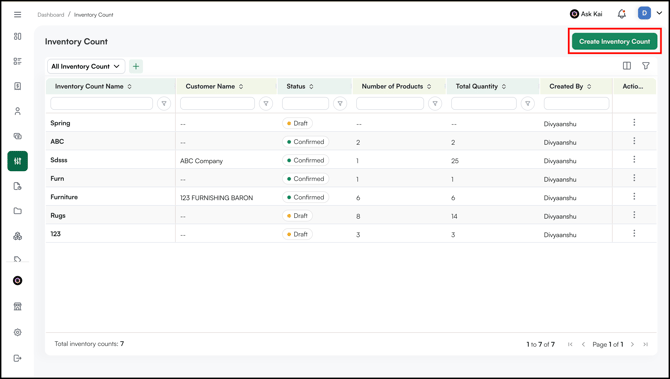The image size is (670, 379).
Task: Go to last page pagination button
Action: click(x=646, y=344)
